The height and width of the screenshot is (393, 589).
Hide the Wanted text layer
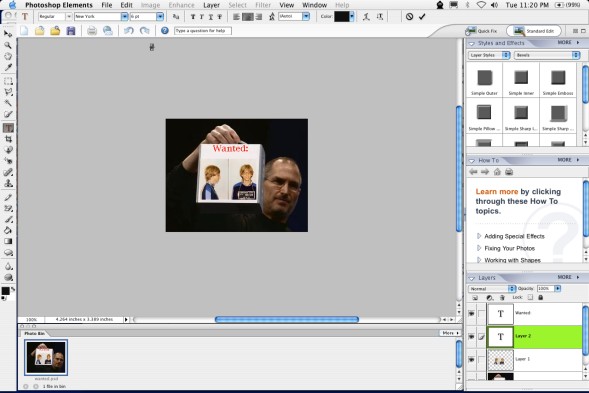[x=471, y=313]
